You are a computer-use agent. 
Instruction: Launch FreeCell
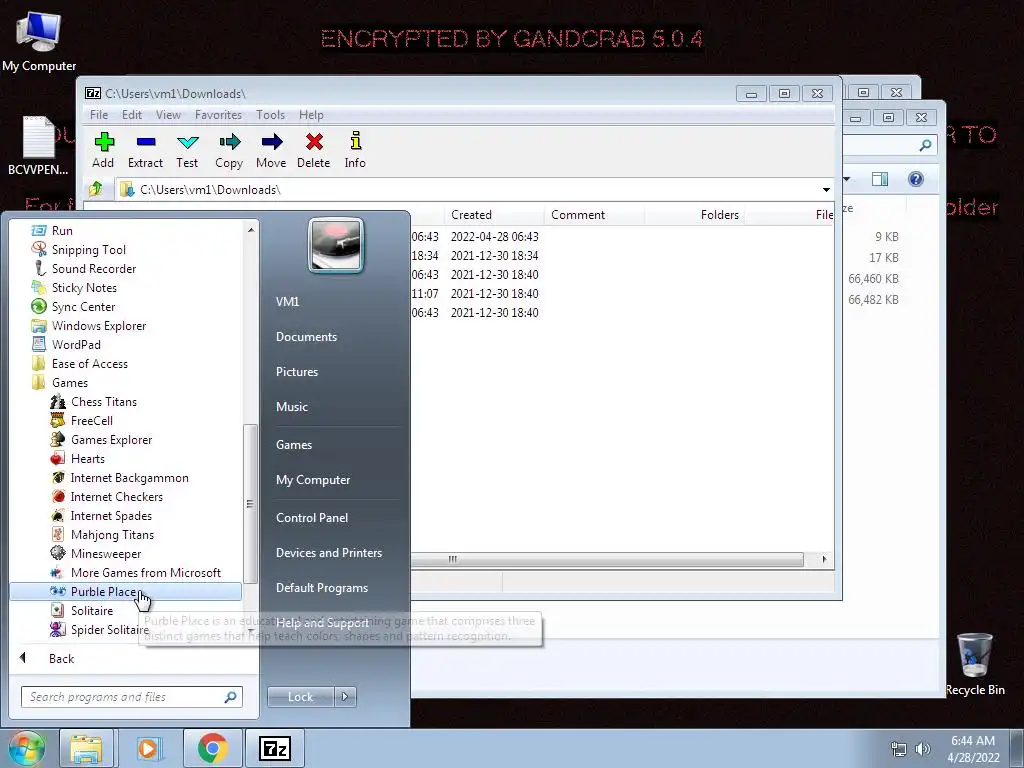pos(125,420)
